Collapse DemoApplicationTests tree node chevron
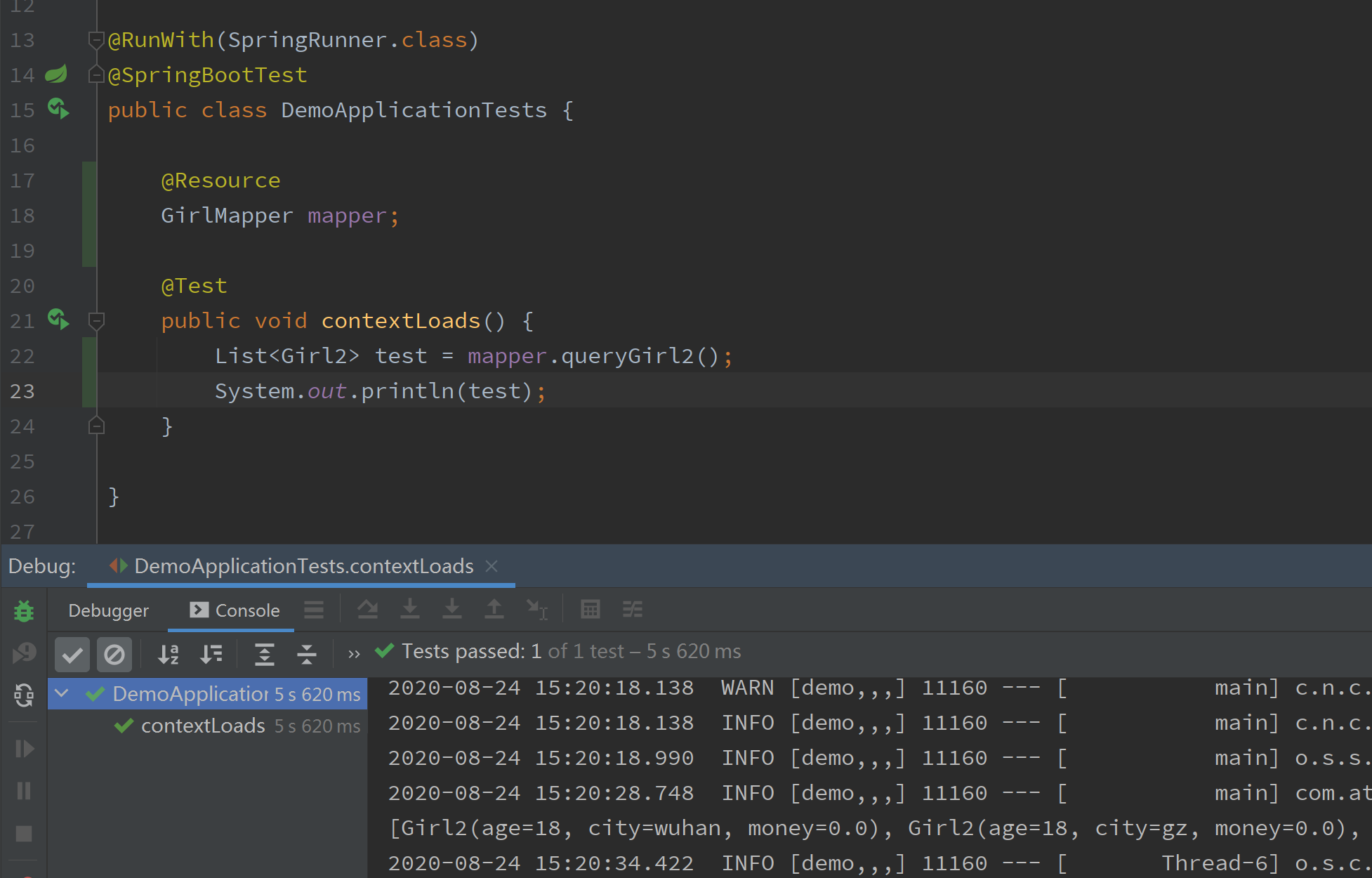The width and height of the screenshot is (1372, 878). click(62, 694)
